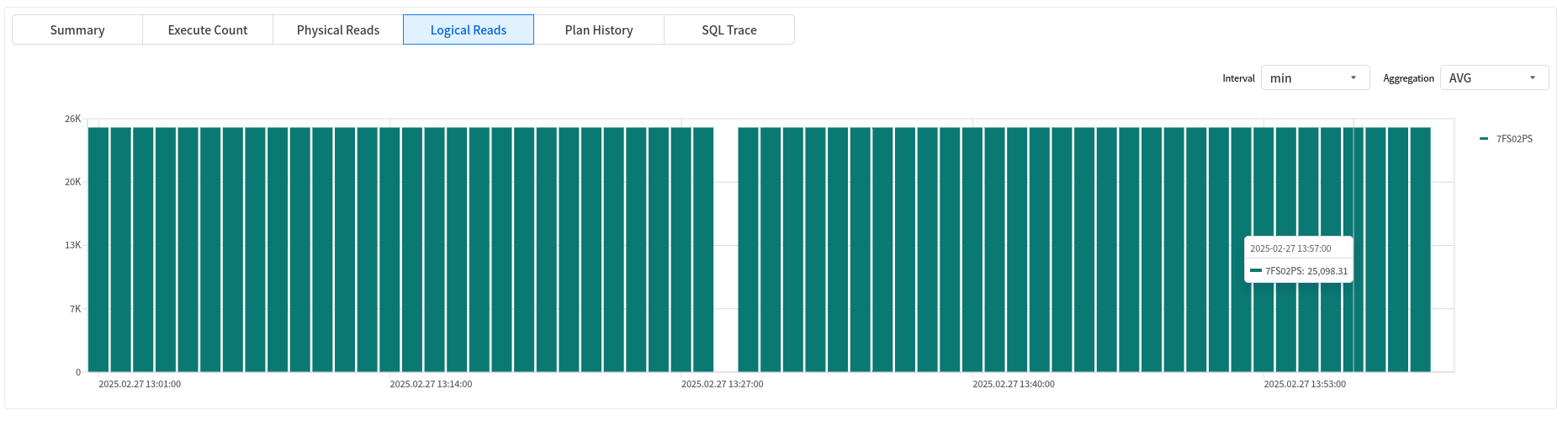Toggle the 7FS02PS series legend entry

click(1513, 139)
